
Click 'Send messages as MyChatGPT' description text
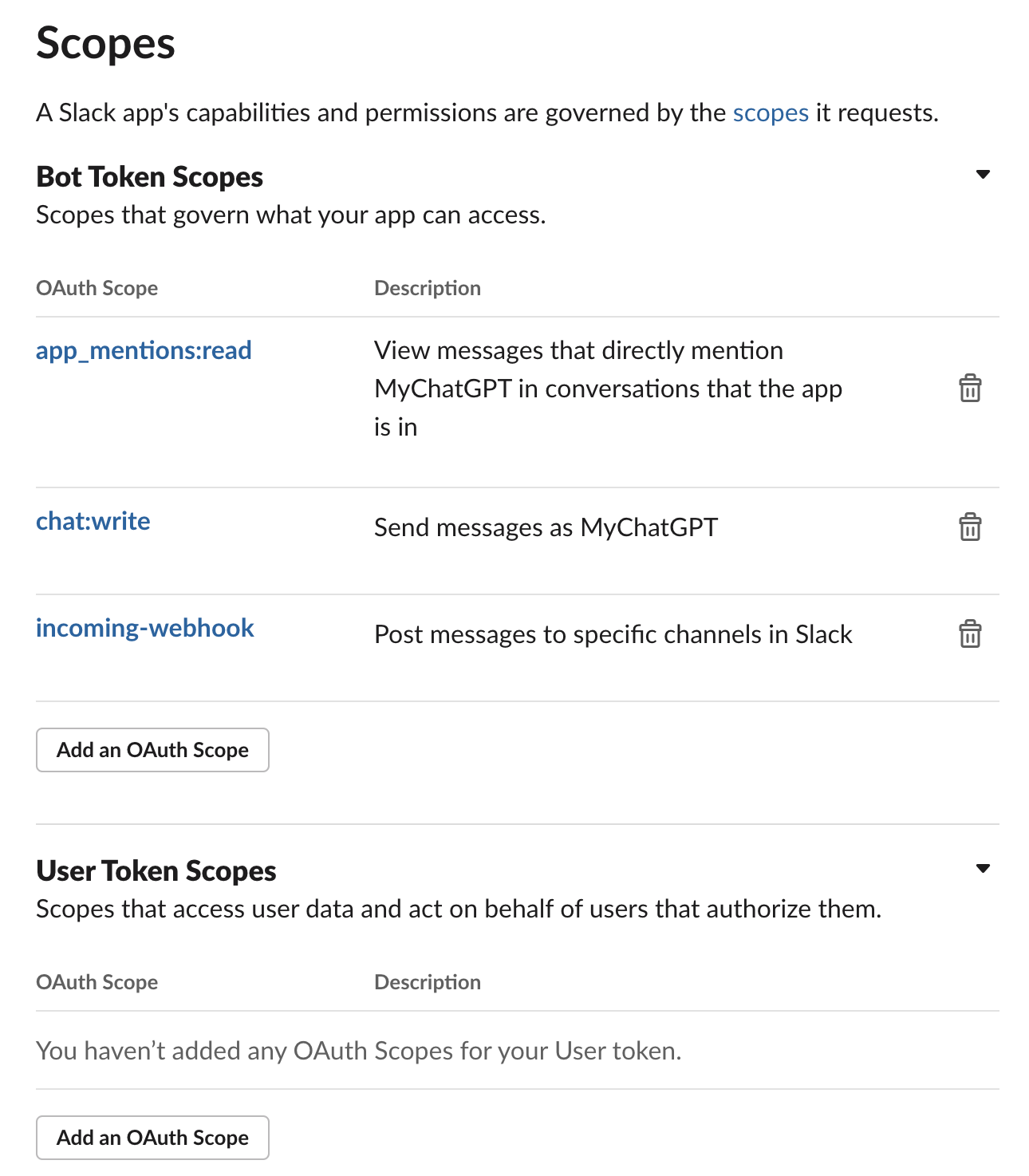point(546,527)
